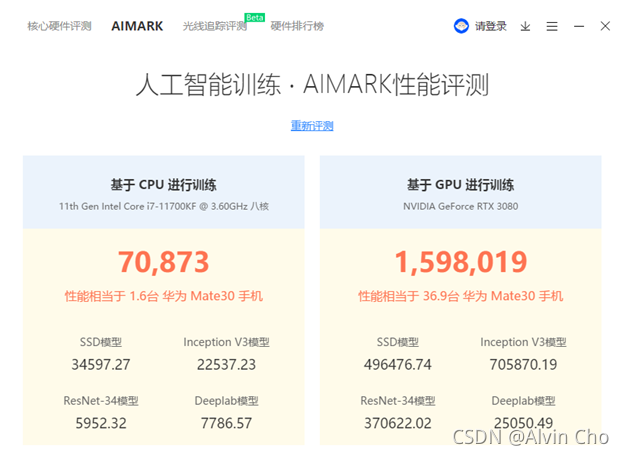Click the 基于 CPU 进行训练 heading
This screenshot has height=455, width=624.
pos(164,185)
